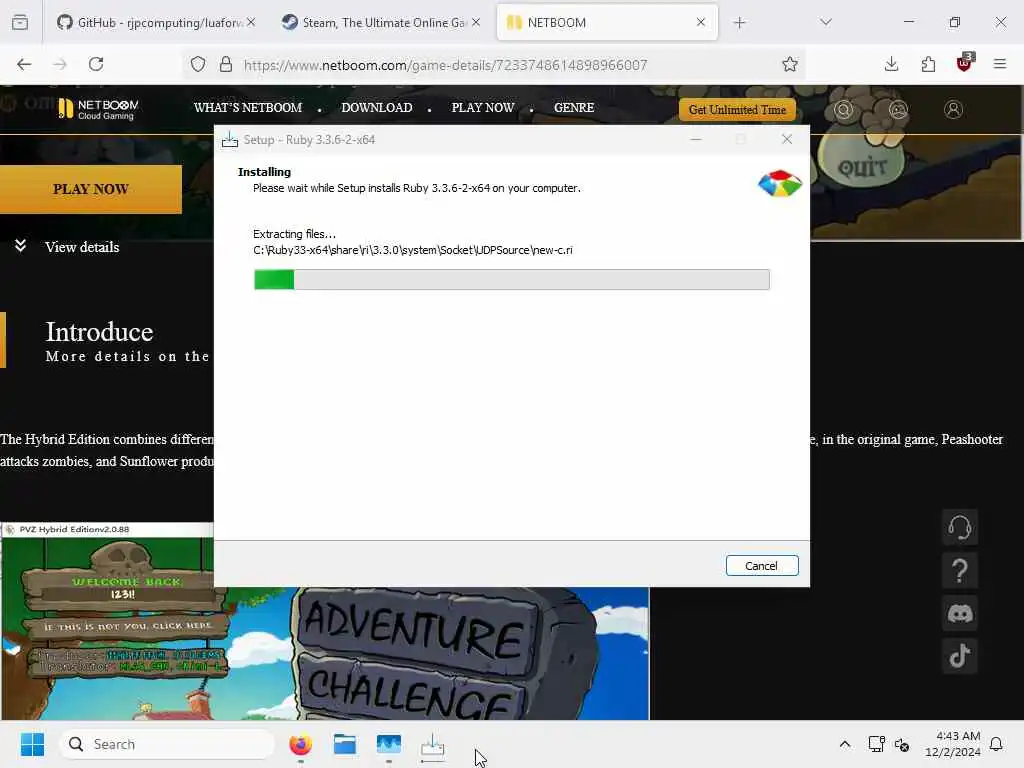Screen dimensions: 1024x768
Task: Open the TikTok link icon
Action: pos(960,656)
